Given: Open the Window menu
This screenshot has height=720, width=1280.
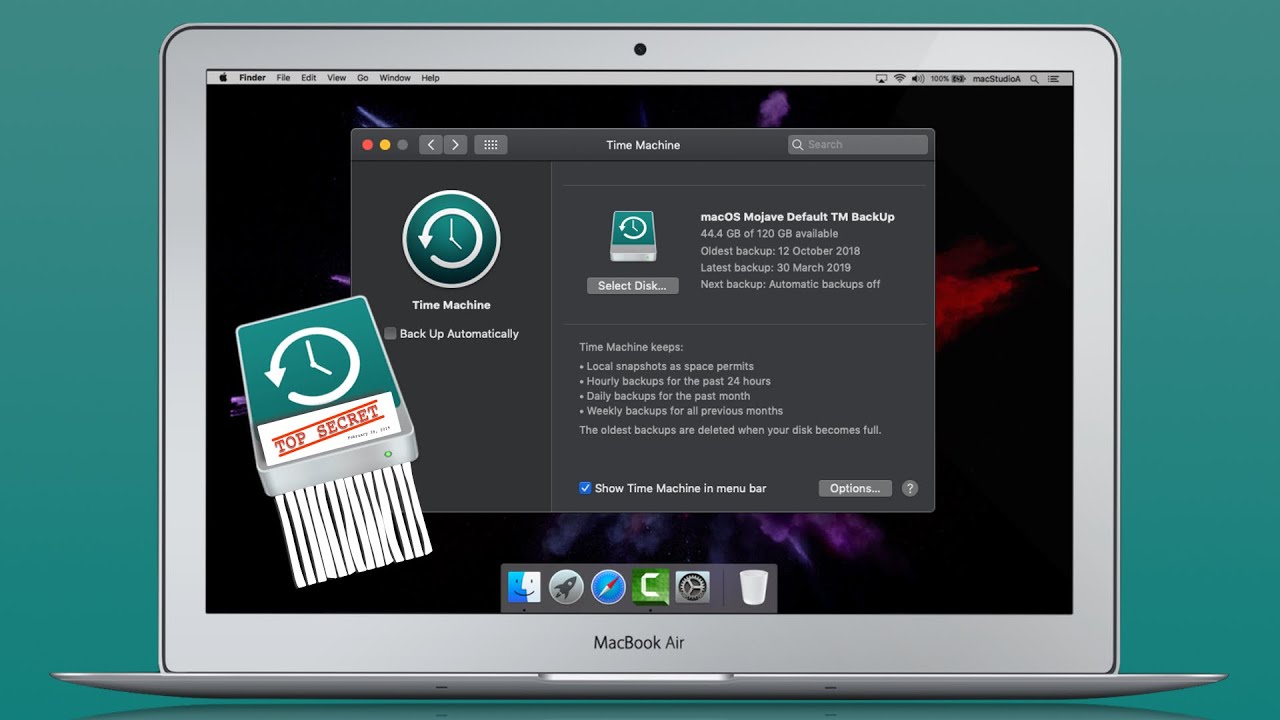Looking at the screenshot, I should [395, 78].
